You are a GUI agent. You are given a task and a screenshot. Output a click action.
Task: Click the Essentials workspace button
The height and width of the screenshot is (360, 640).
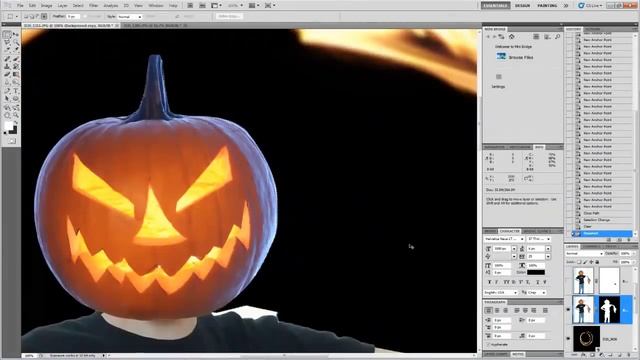pyautogui.click(x=496, y=6)
